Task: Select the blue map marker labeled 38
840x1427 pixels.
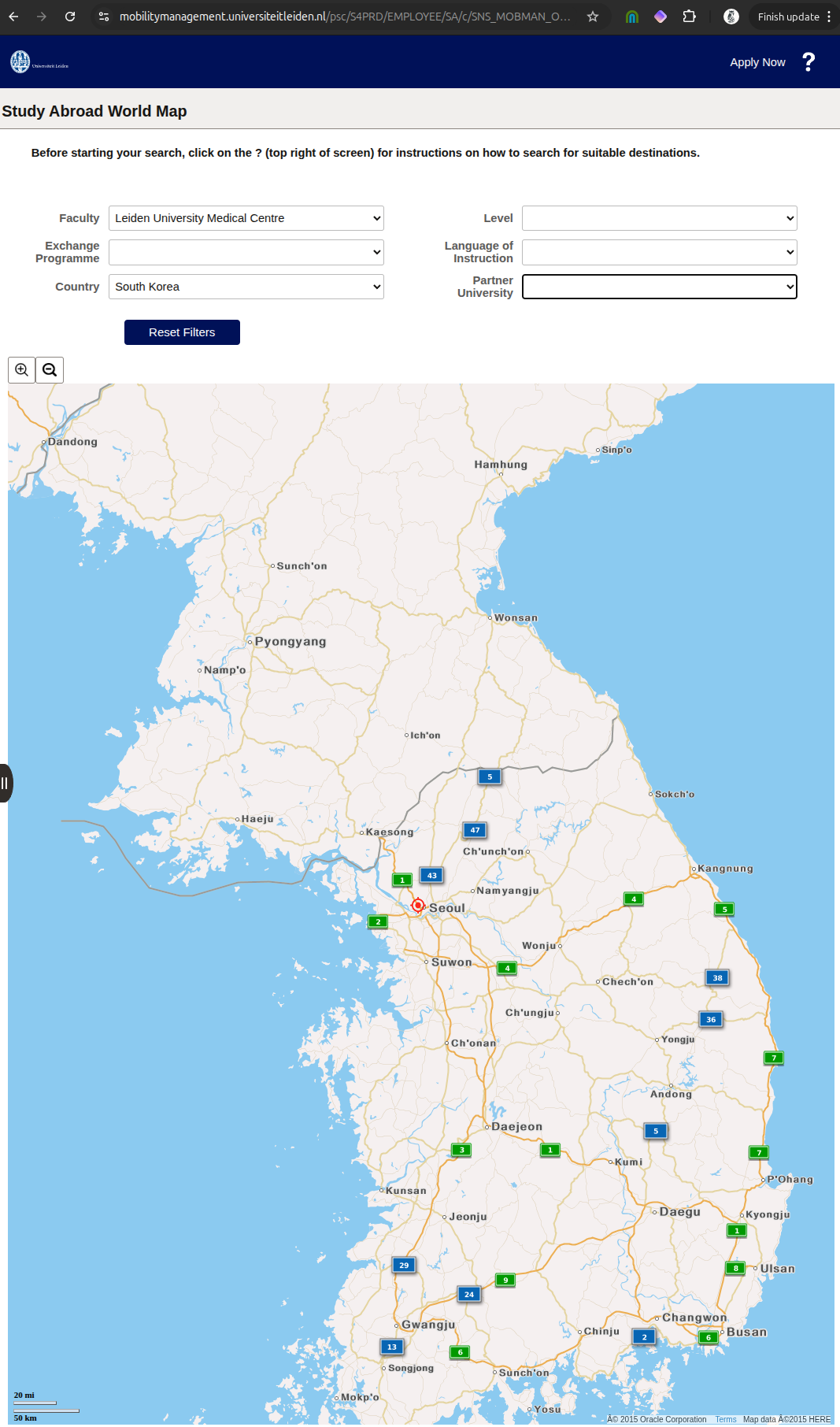Action: pos(717,978)
